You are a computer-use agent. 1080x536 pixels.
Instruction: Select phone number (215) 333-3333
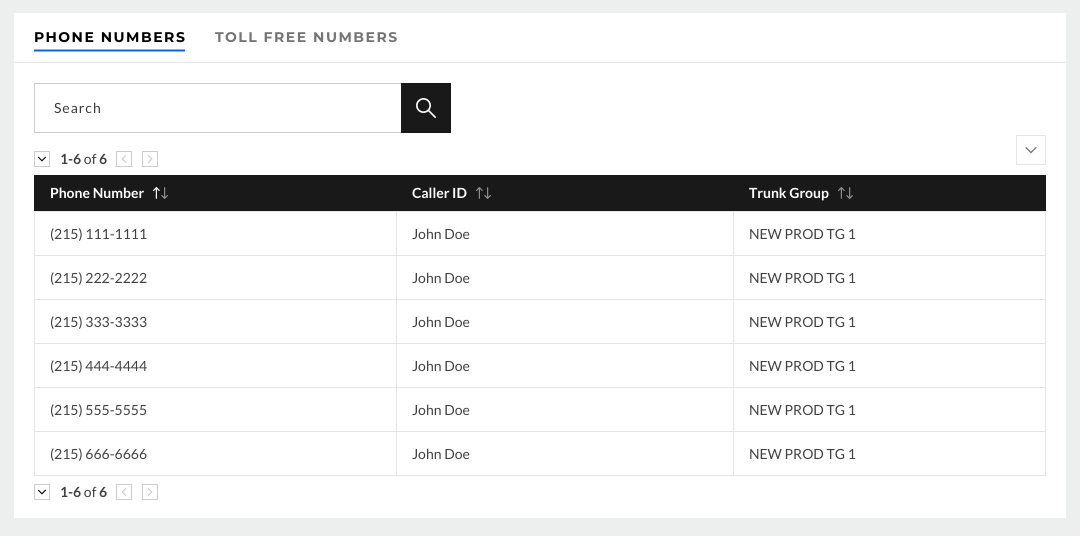(x=98, y=322)
